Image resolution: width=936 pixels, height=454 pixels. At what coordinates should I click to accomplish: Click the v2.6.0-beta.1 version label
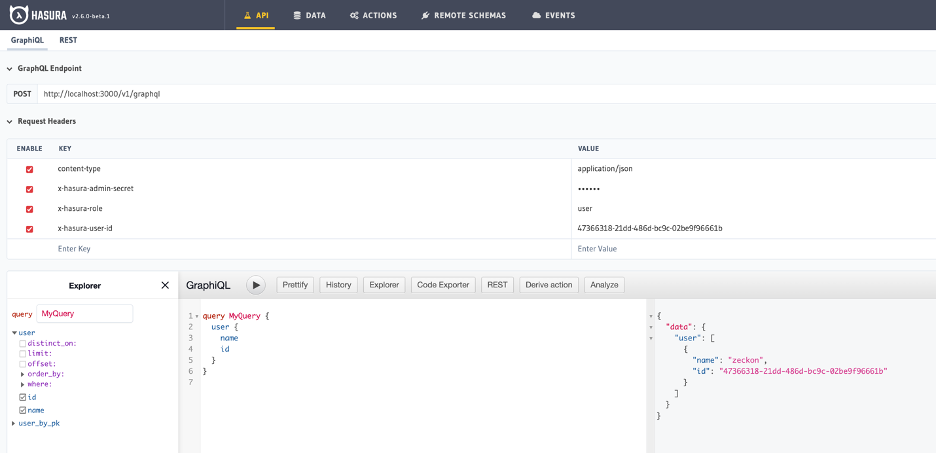[x=91, y=16]
